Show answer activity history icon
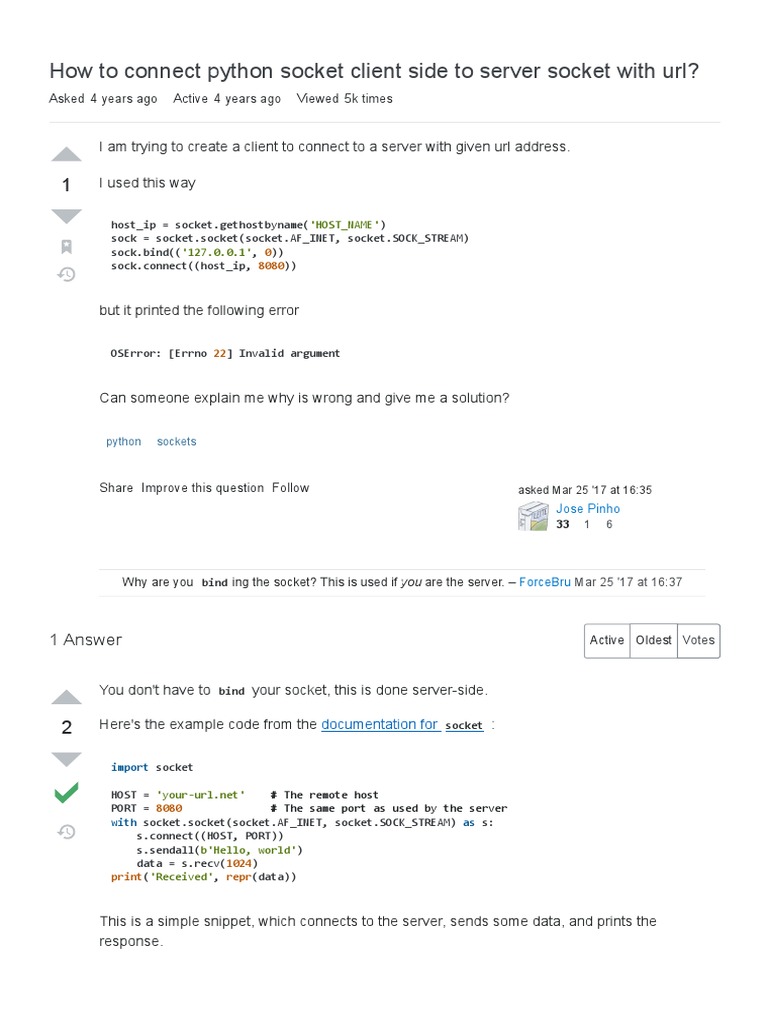Viewport: 768px width, 1024px height. pyautogui.click(x=66, y=831)
